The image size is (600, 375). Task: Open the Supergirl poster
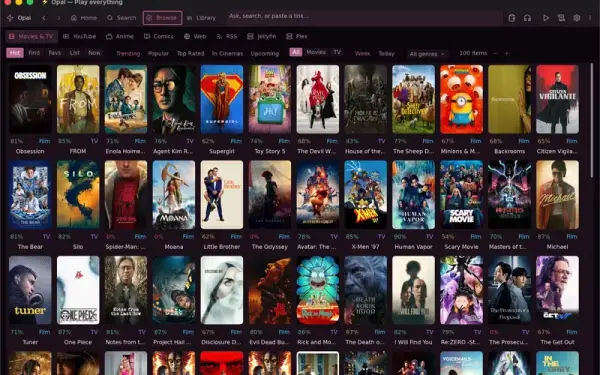(x=222, y=99)
